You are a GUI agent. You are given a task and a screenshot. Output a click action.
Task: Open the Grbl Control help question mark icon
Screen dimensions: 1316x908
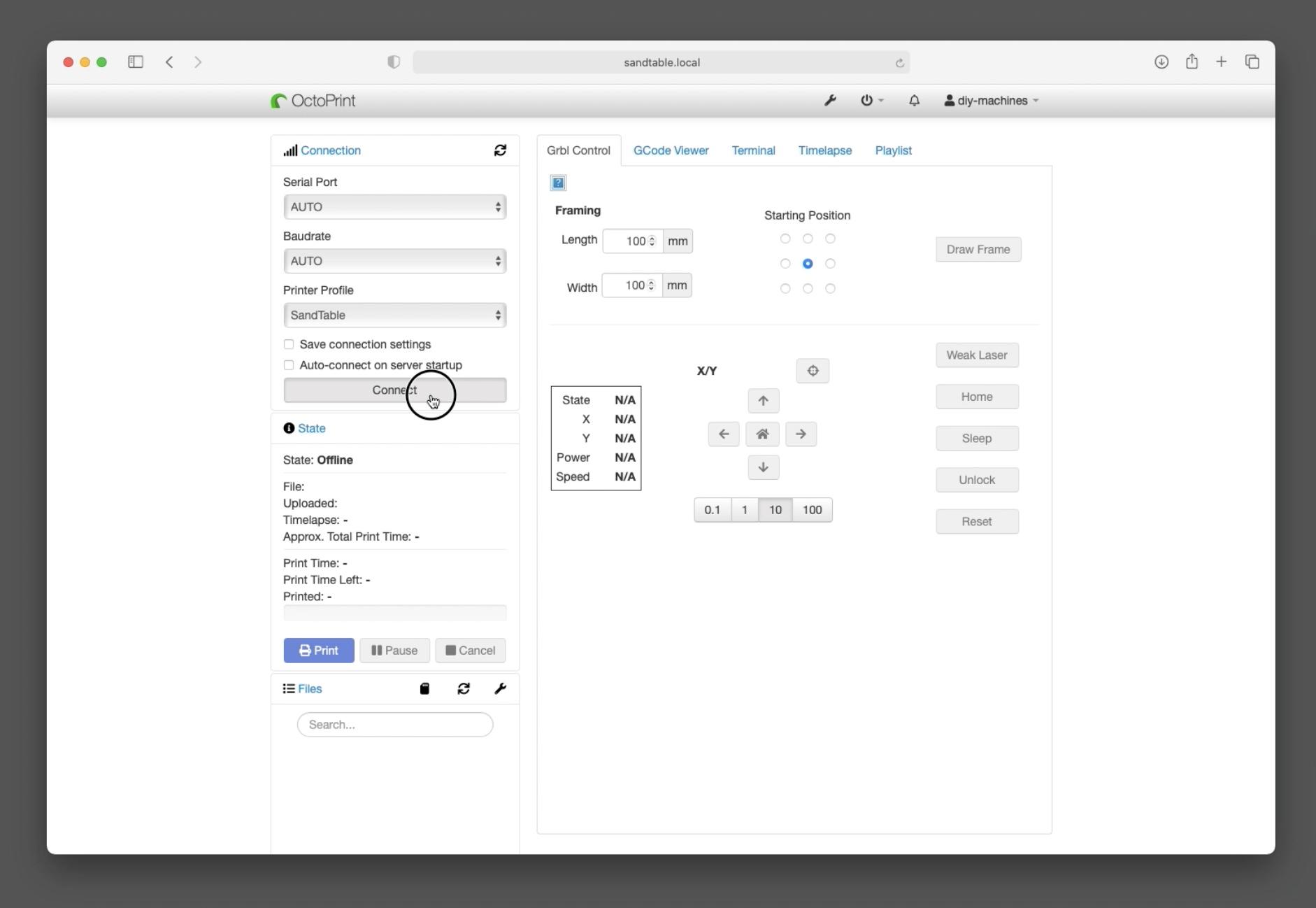pos(557,182)
